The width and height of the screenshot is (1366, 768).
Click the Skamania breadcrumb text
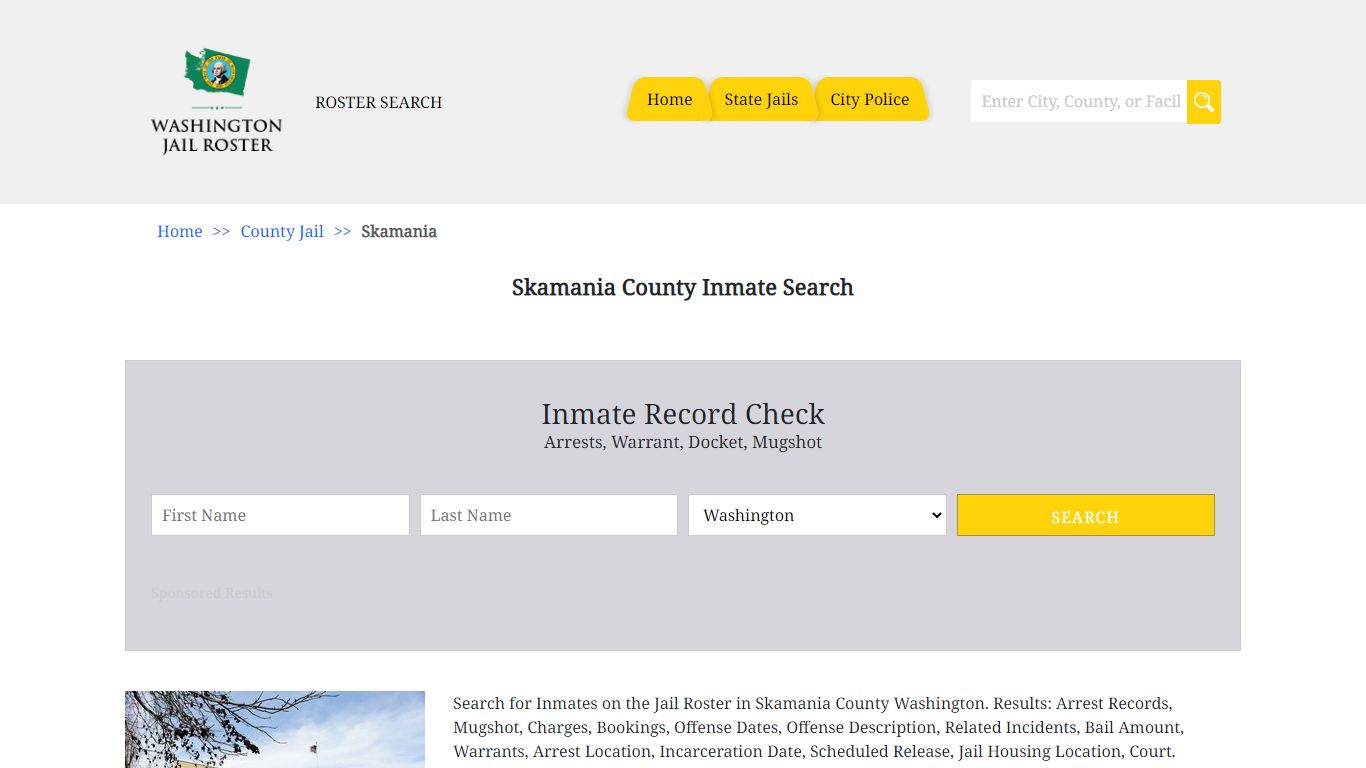399,231
